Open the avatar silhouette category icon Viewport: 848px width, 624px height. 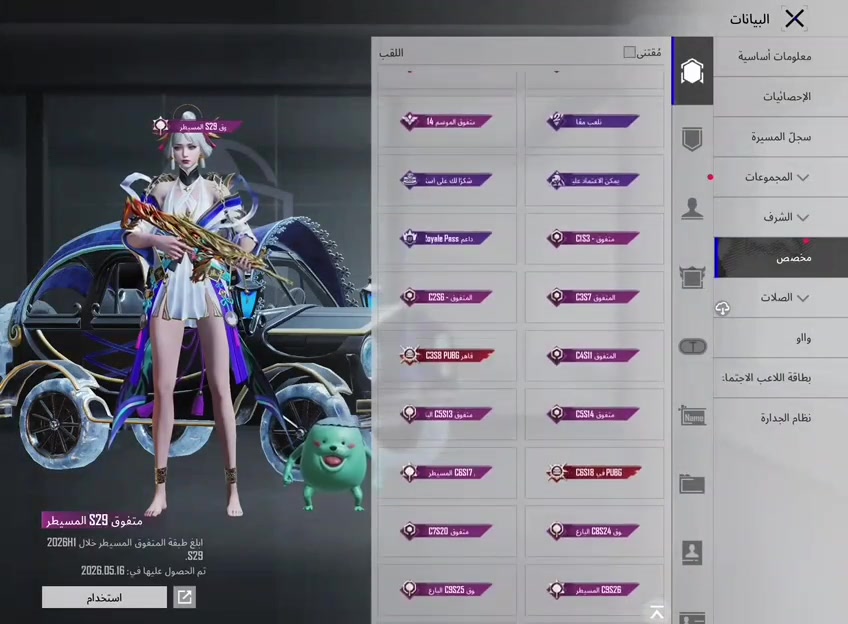pyautogui.click(x=692, y=209)
